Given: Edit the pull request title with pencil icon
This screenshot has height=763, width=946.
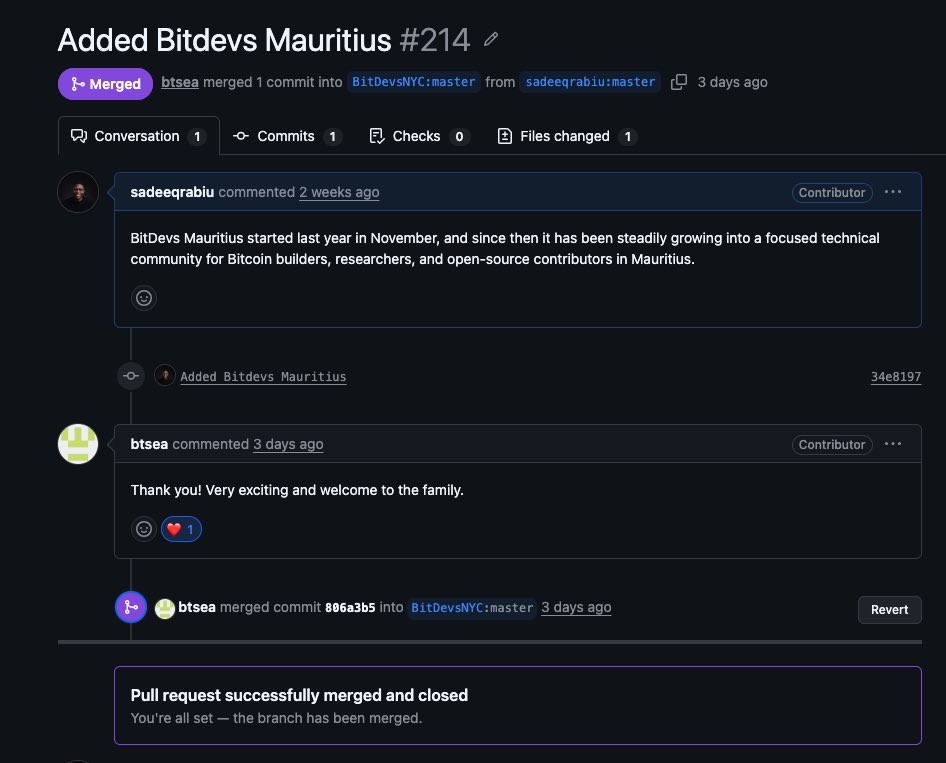Looking at the screenshot, I should pos(491,40).
